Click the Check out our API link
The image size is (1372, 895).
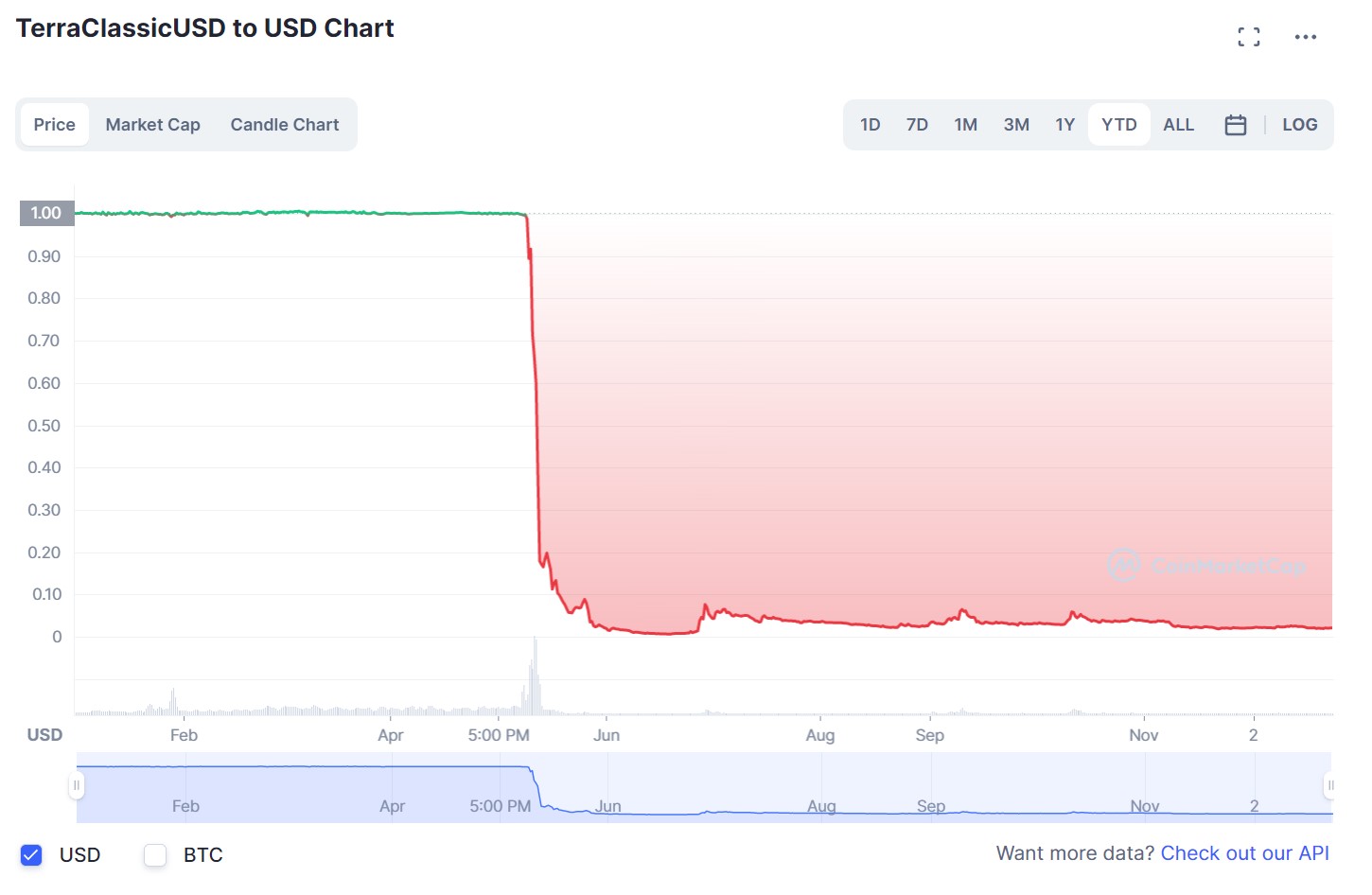coord(1244,852)
